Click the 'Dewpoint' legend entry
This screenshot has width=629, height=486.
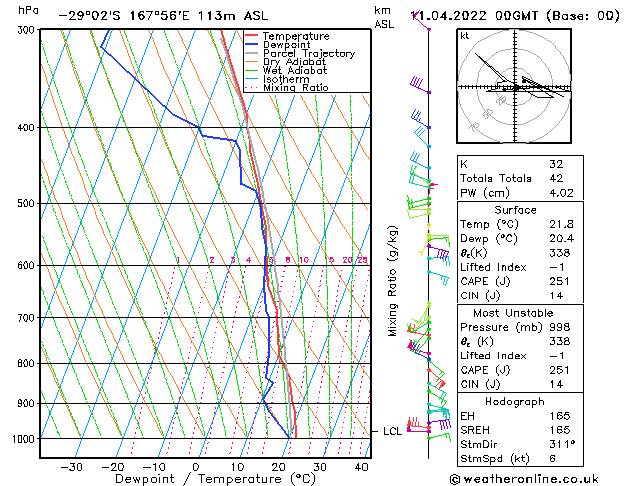(286, 45)
